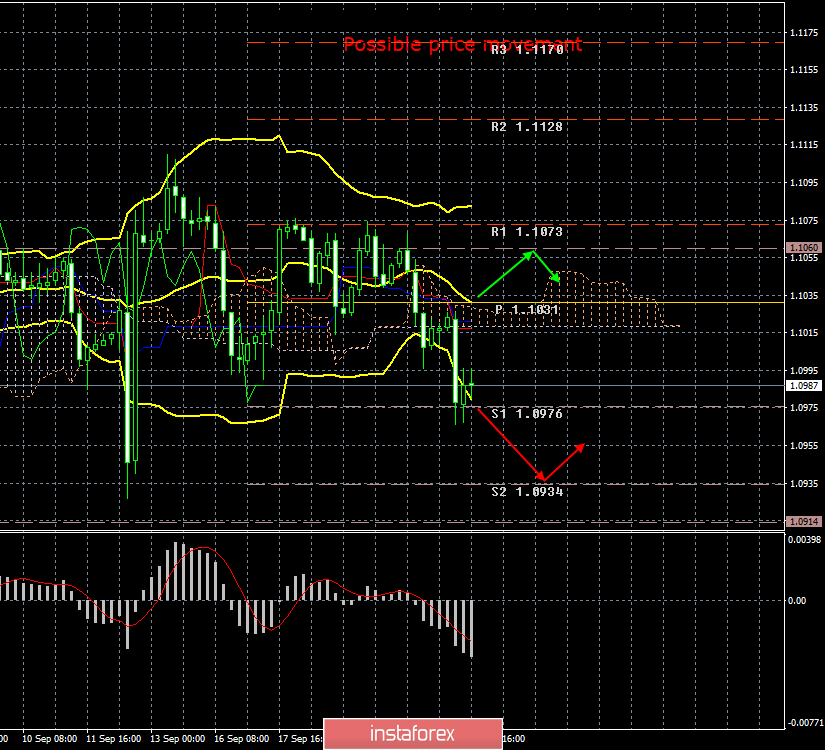Viewport: 825px width, 750px height.
Task: Click the P 1.1031 pivot label
Action: click(x=527, y=310)
